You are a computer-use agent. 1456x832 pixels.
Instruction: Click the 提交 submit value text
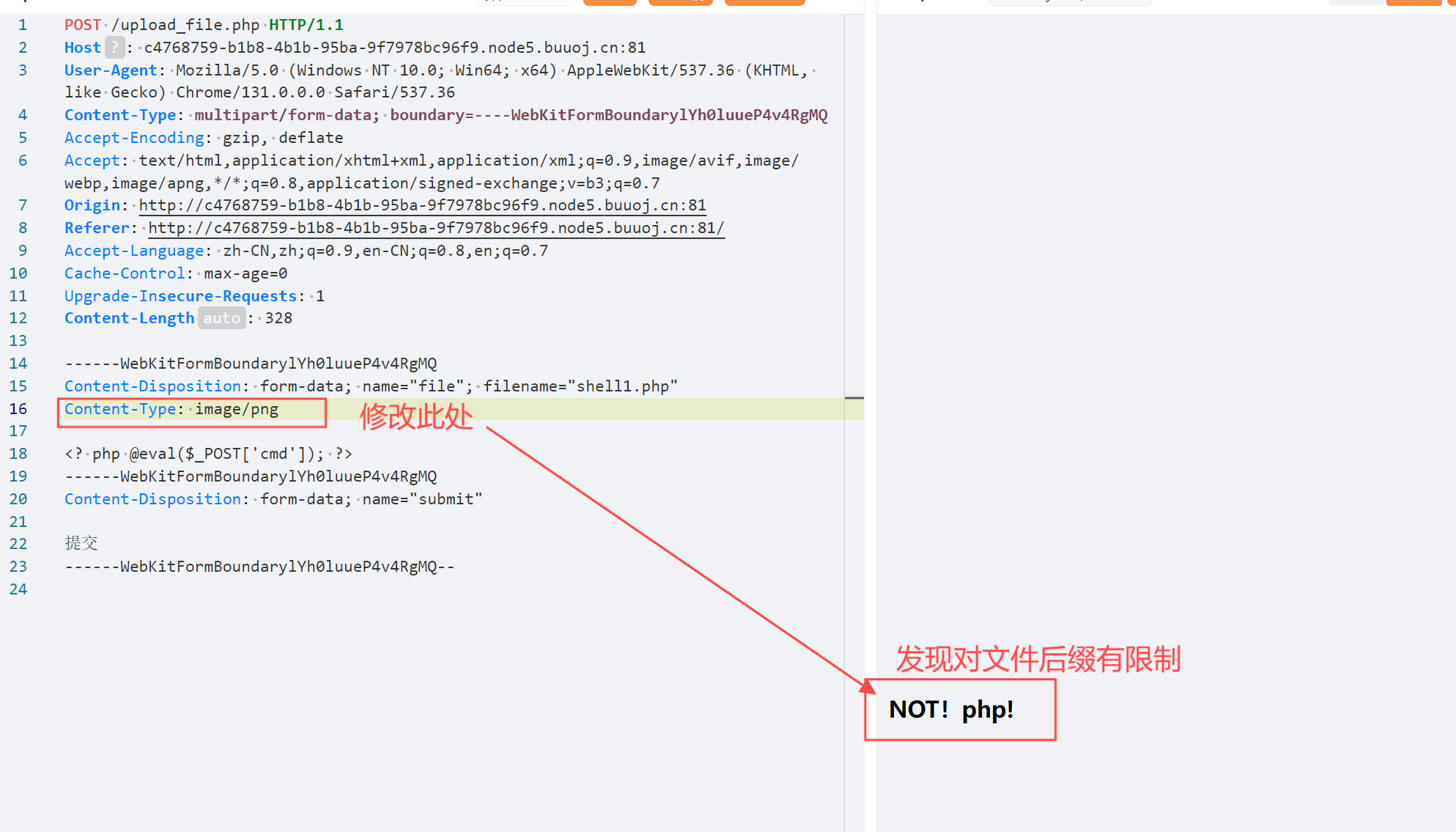[x=81, y=543]
